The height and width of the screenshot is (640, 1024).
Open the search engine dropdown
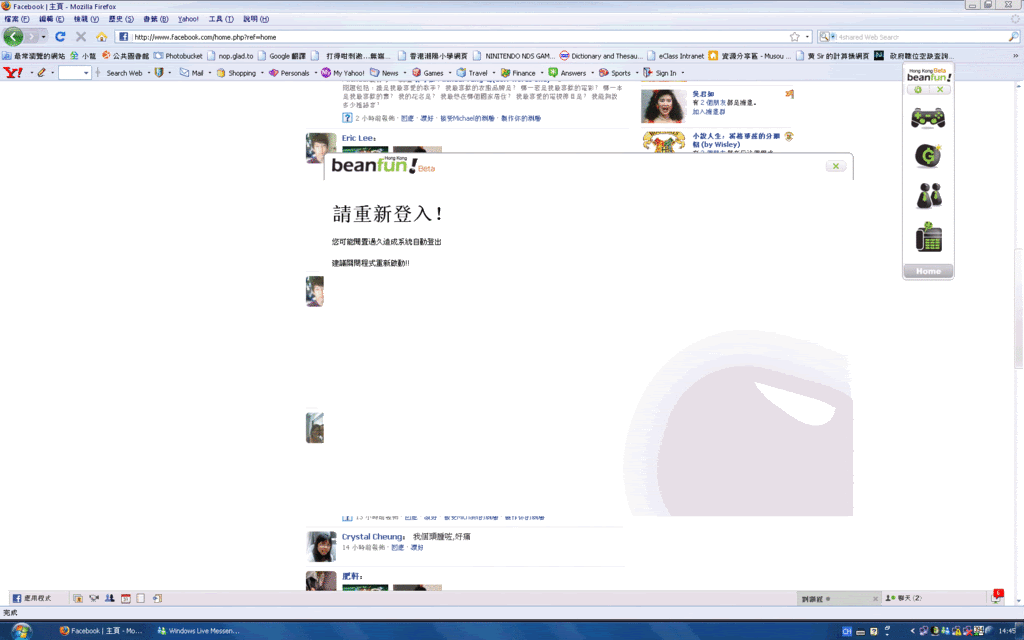(827, 37)
